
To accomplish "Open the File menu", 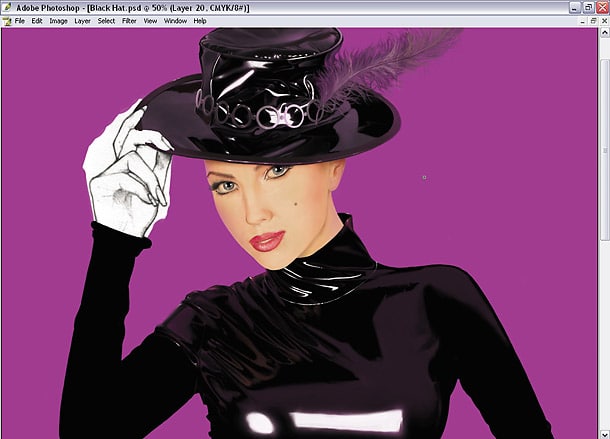I will coord(19,21).
